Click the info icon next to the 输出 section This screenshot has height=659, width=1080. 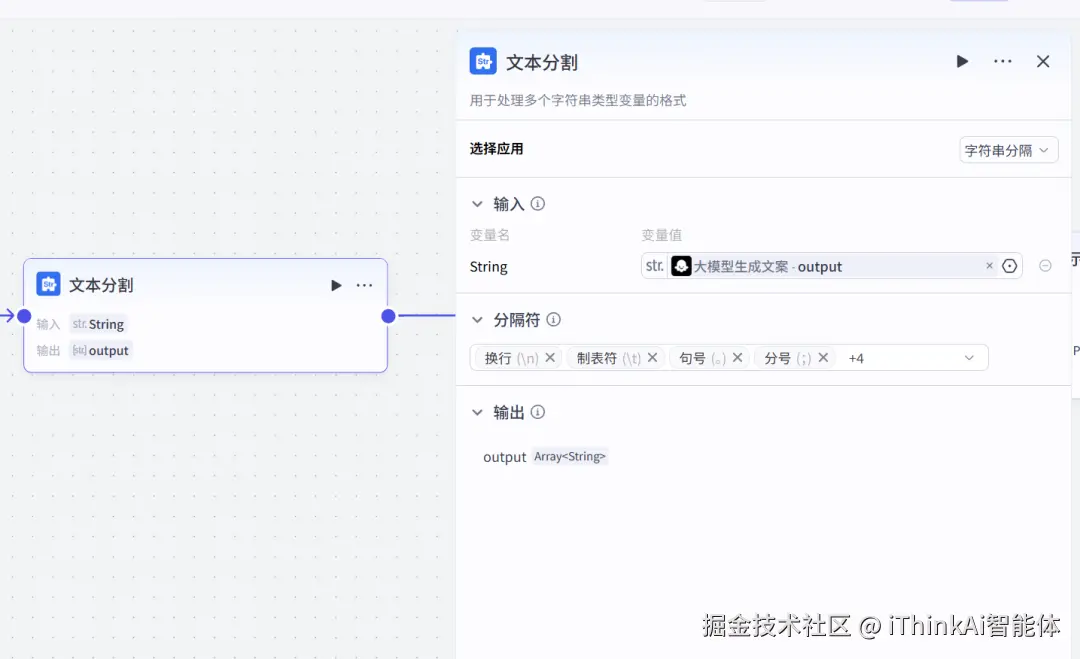coord(537,412)
